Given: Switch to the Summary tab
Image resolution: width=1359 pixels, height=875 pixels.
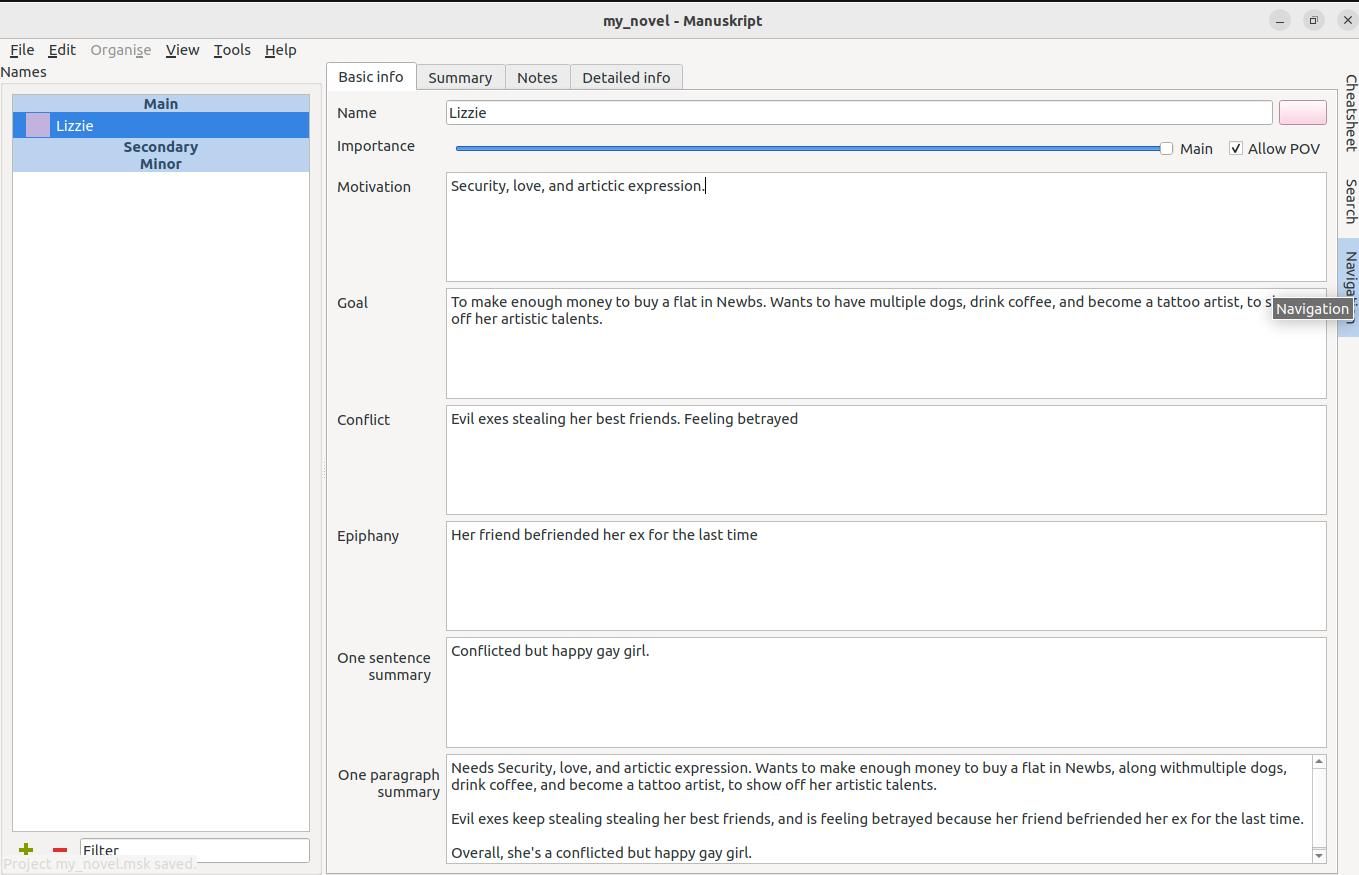Looking at the screenshot, I should click(460, 77).
